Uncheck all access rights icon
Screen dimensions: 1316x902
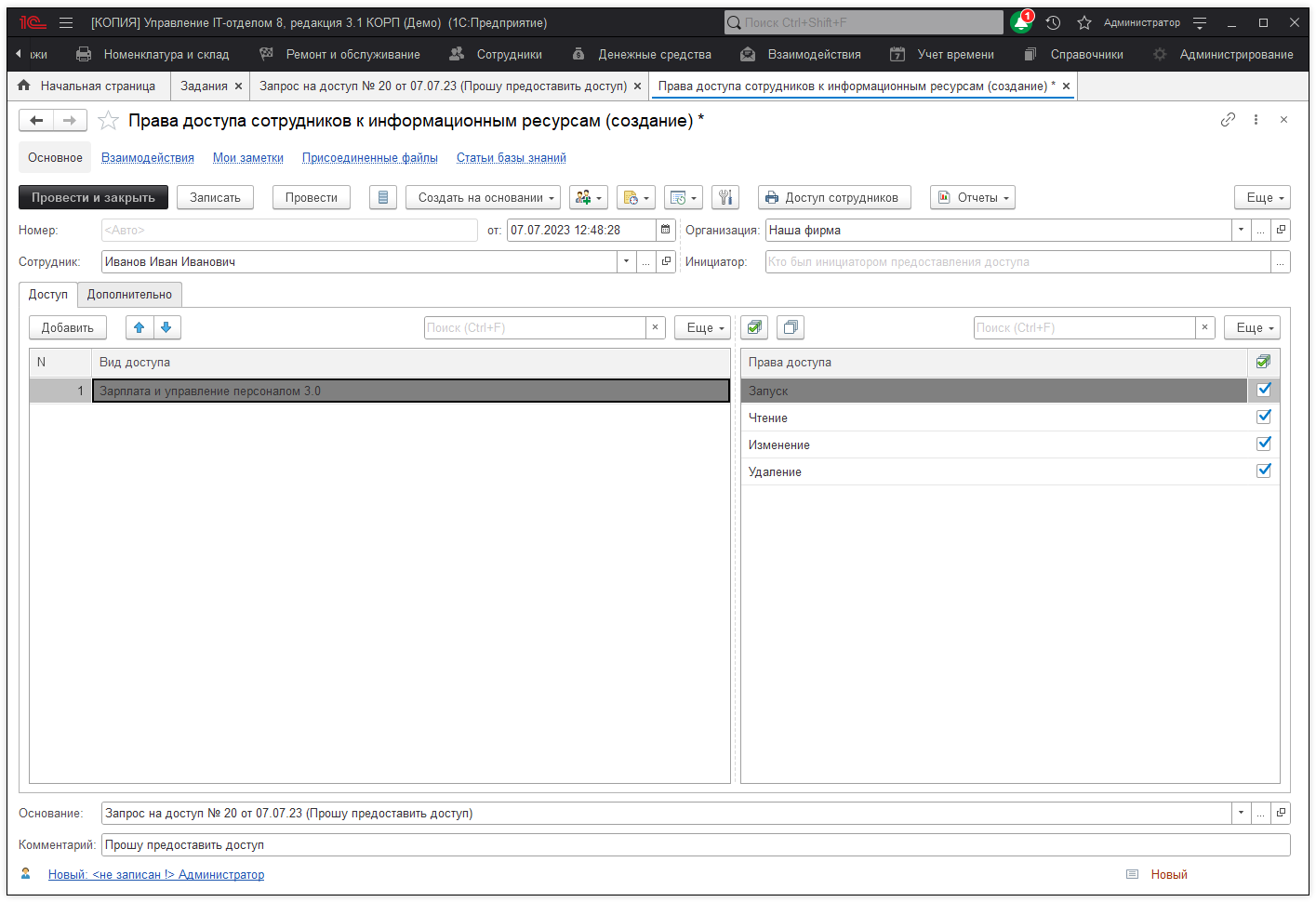pos(791,327)
